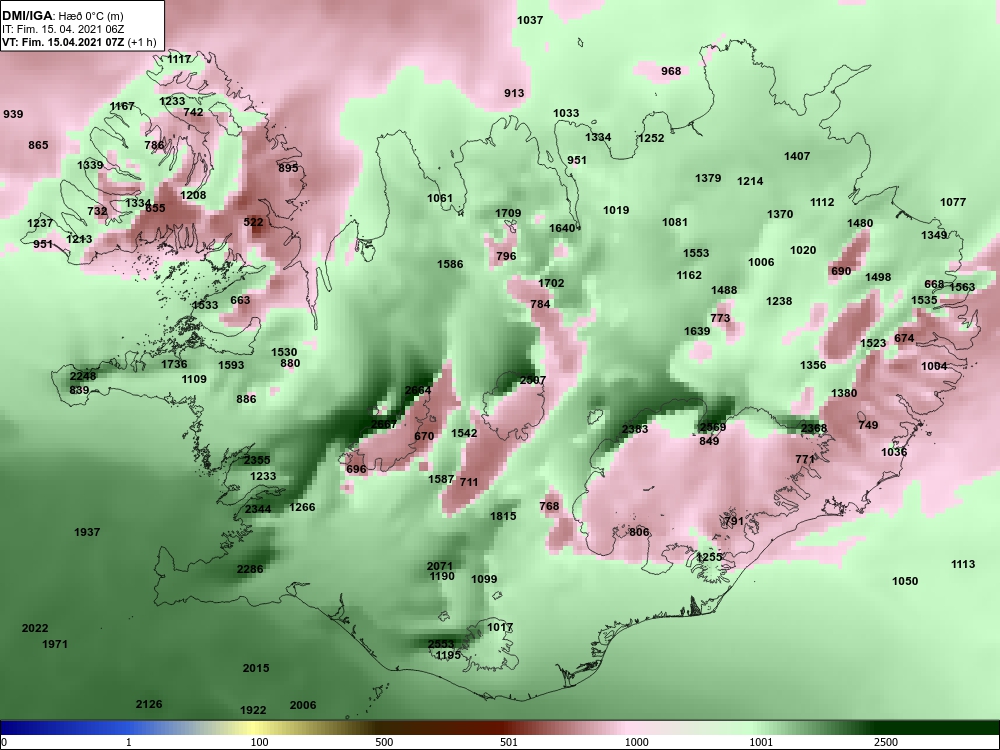
Task: Select the 2006 value
Action: click(303, 705)
